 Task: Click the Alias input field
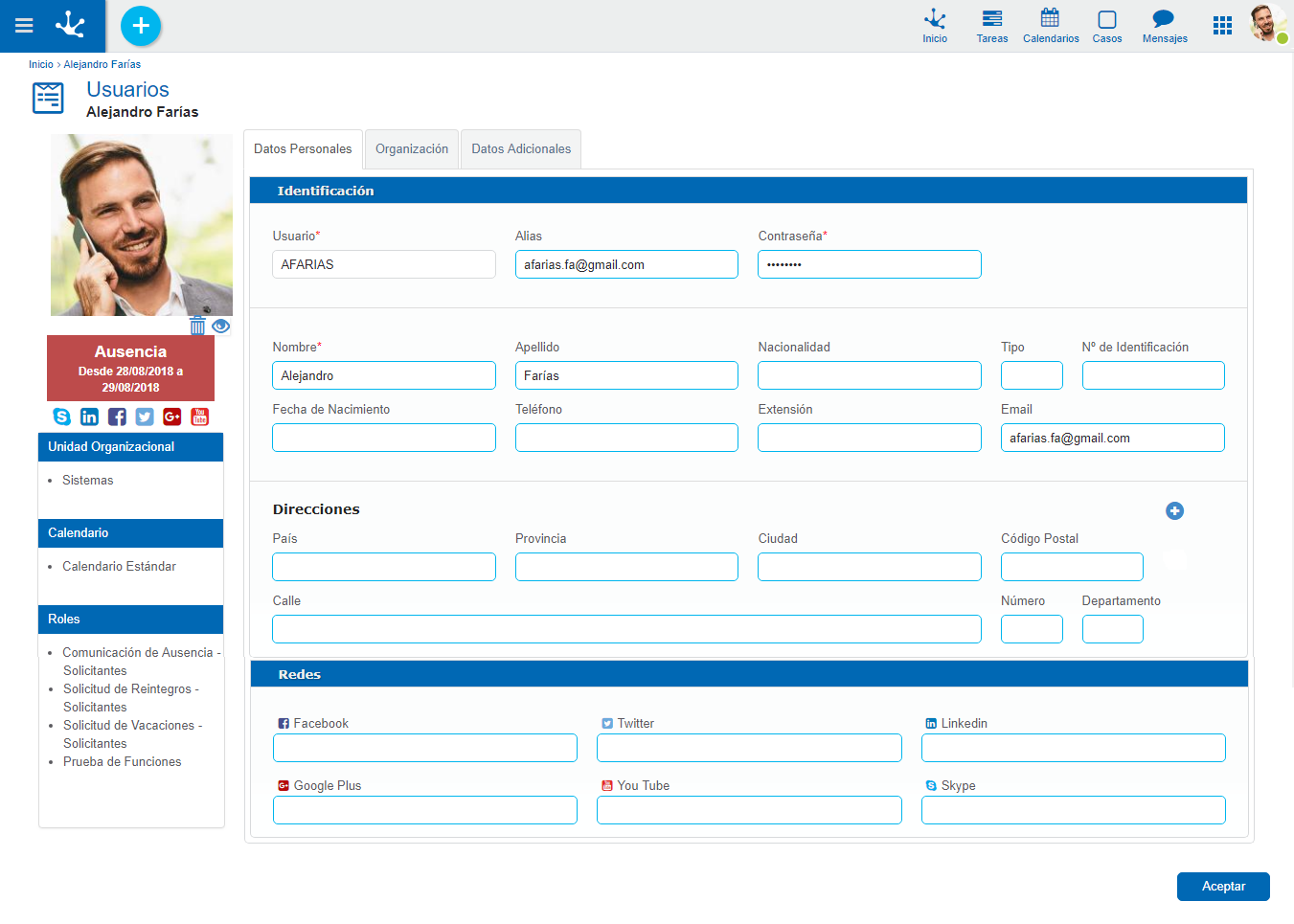pos(626,264)
